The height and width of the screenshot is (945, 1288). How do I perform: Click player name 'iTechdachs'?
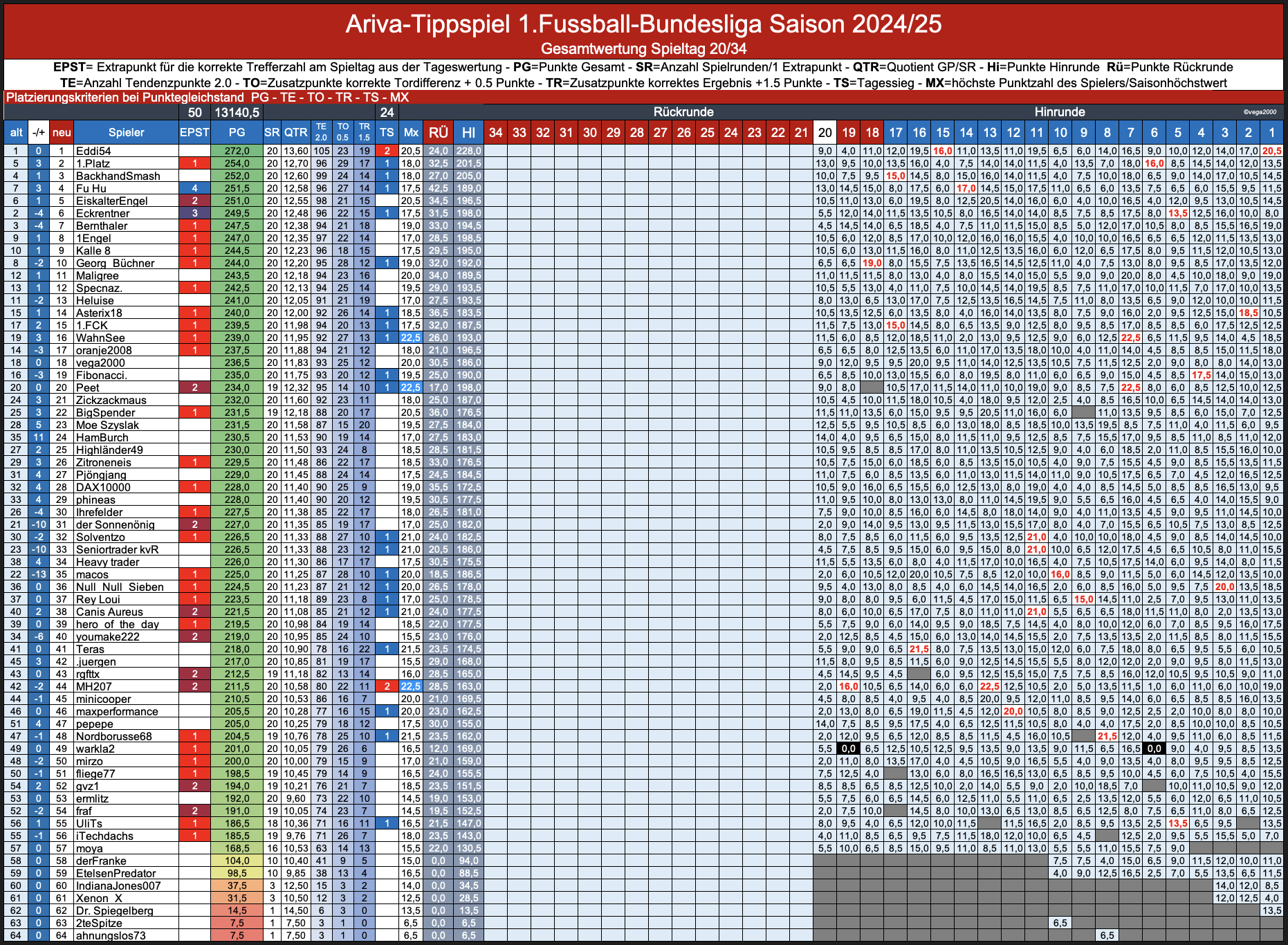(x=104, y=836)
